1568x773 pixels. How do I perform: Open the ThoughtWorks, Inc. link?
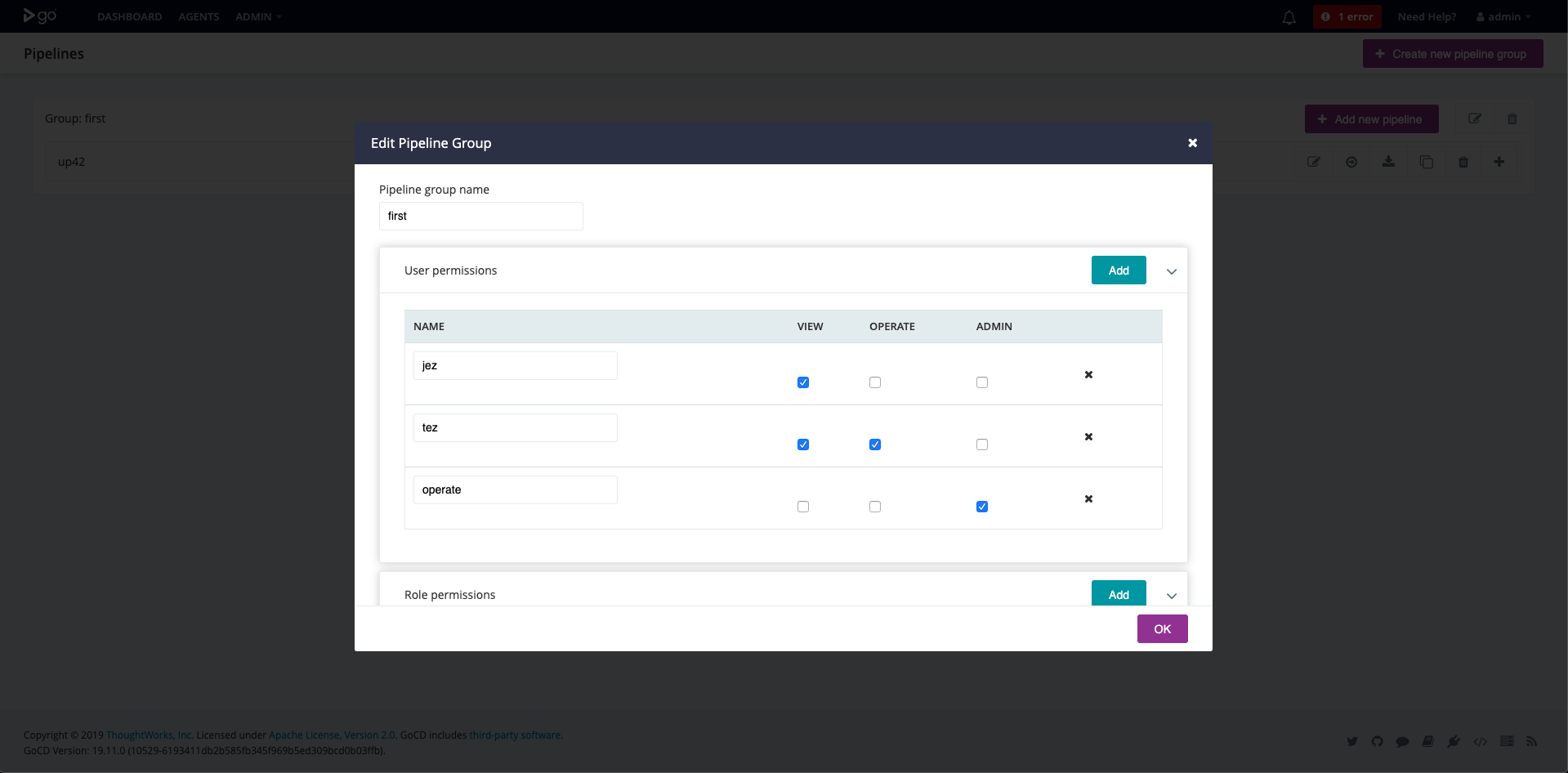(150, 735)
